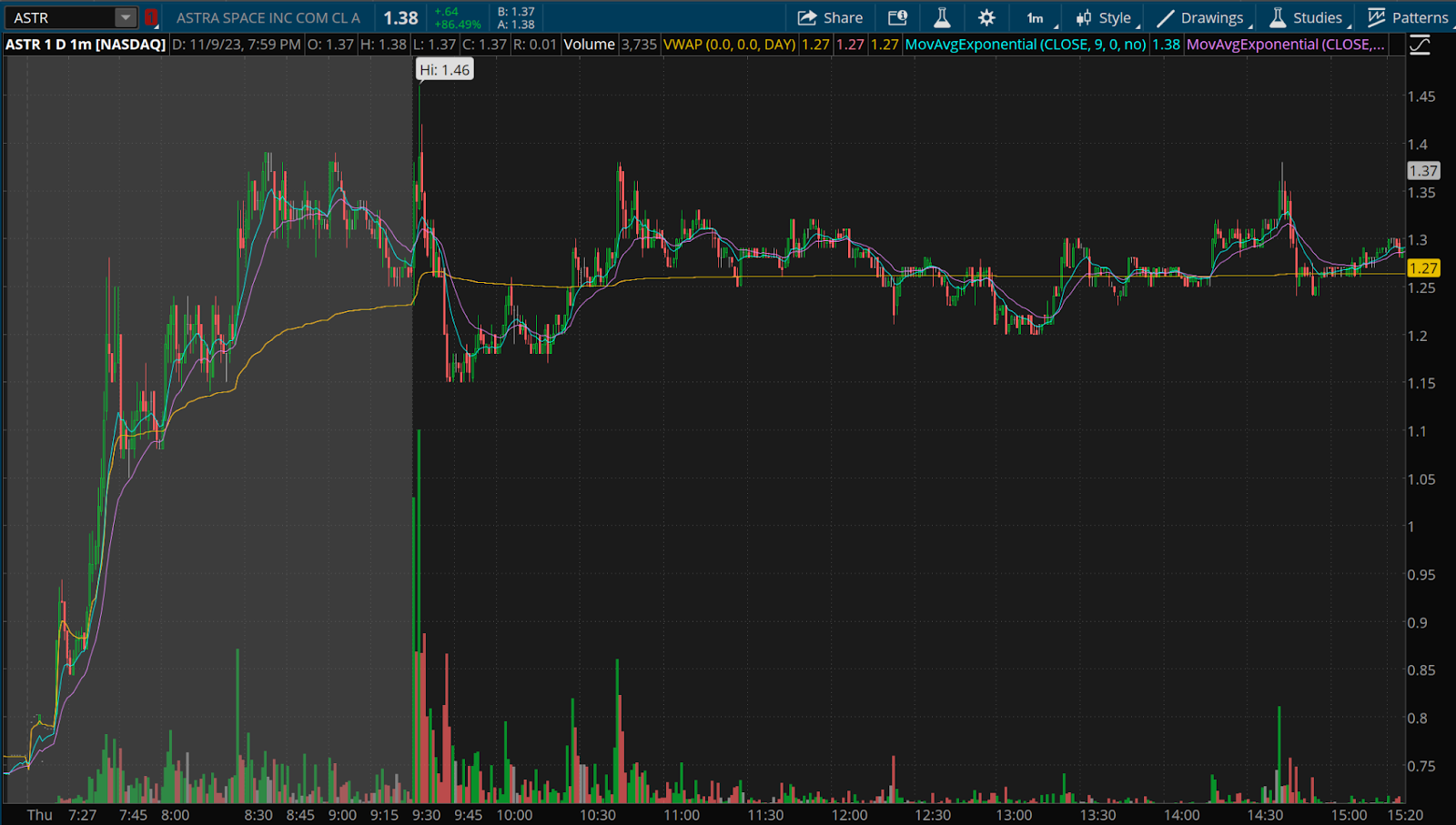Click the red symbol link icon

click(151, 17)
